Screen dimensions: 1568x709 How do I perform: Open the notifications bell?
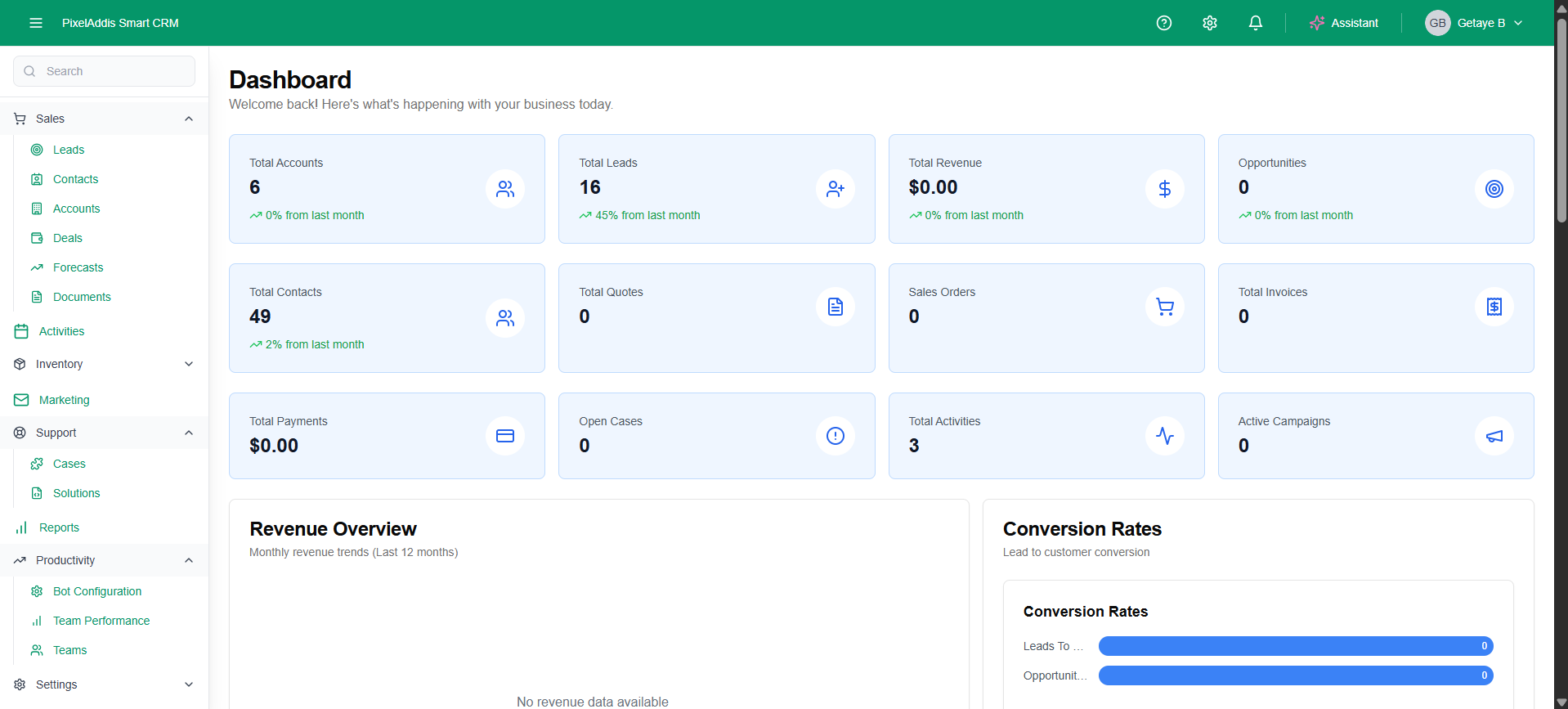[x=1256, y=23]
